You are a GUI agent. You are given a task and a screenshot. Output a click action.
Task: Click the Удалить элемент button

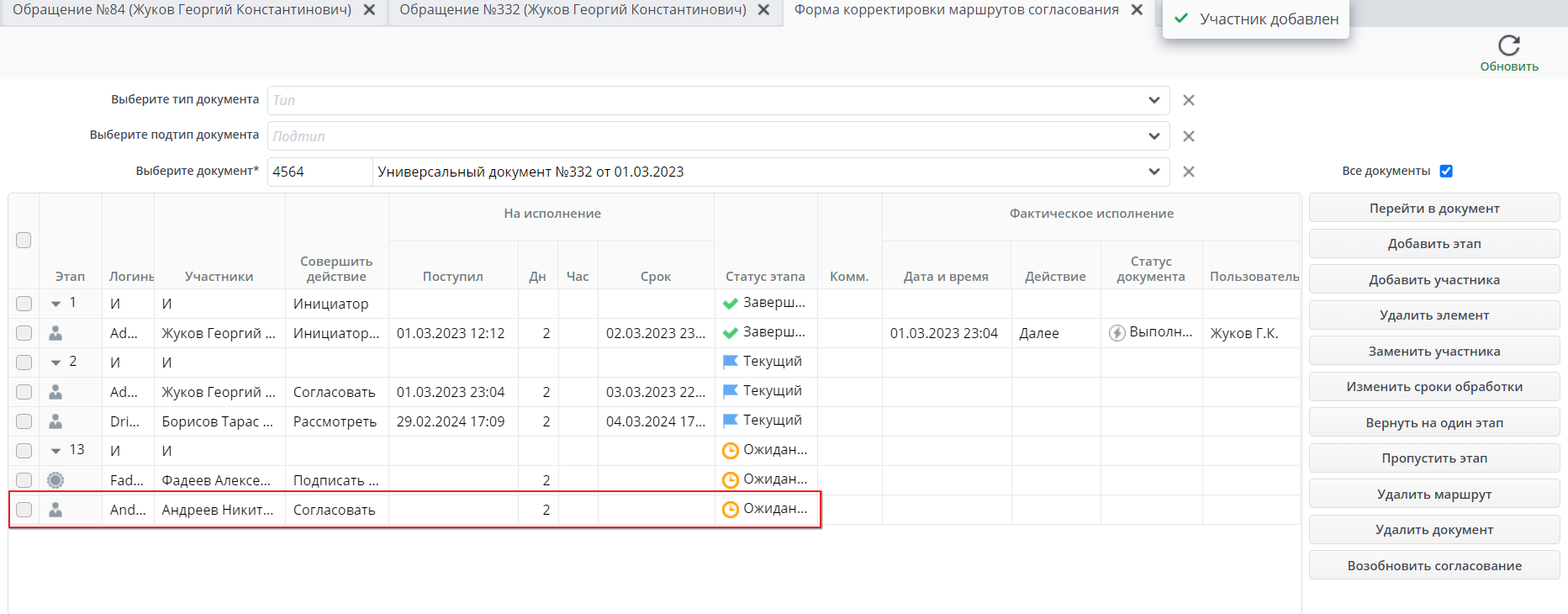(x=1434, y=315)
